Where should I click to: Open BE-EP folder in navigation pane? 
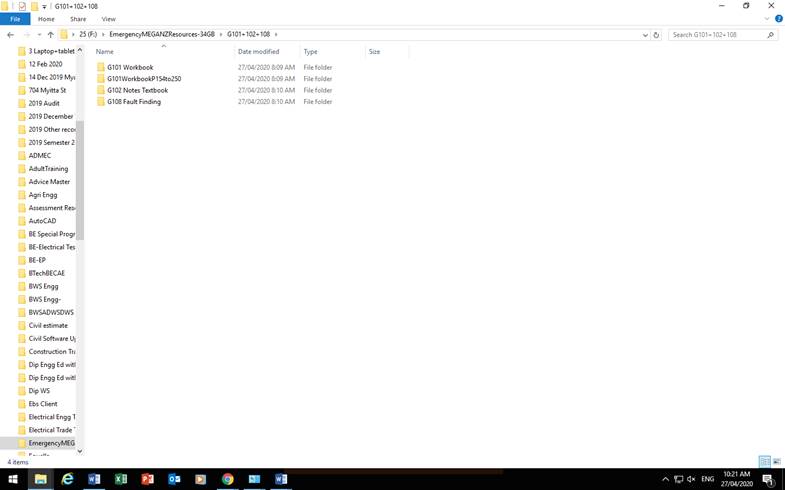(x=37, y=260)
